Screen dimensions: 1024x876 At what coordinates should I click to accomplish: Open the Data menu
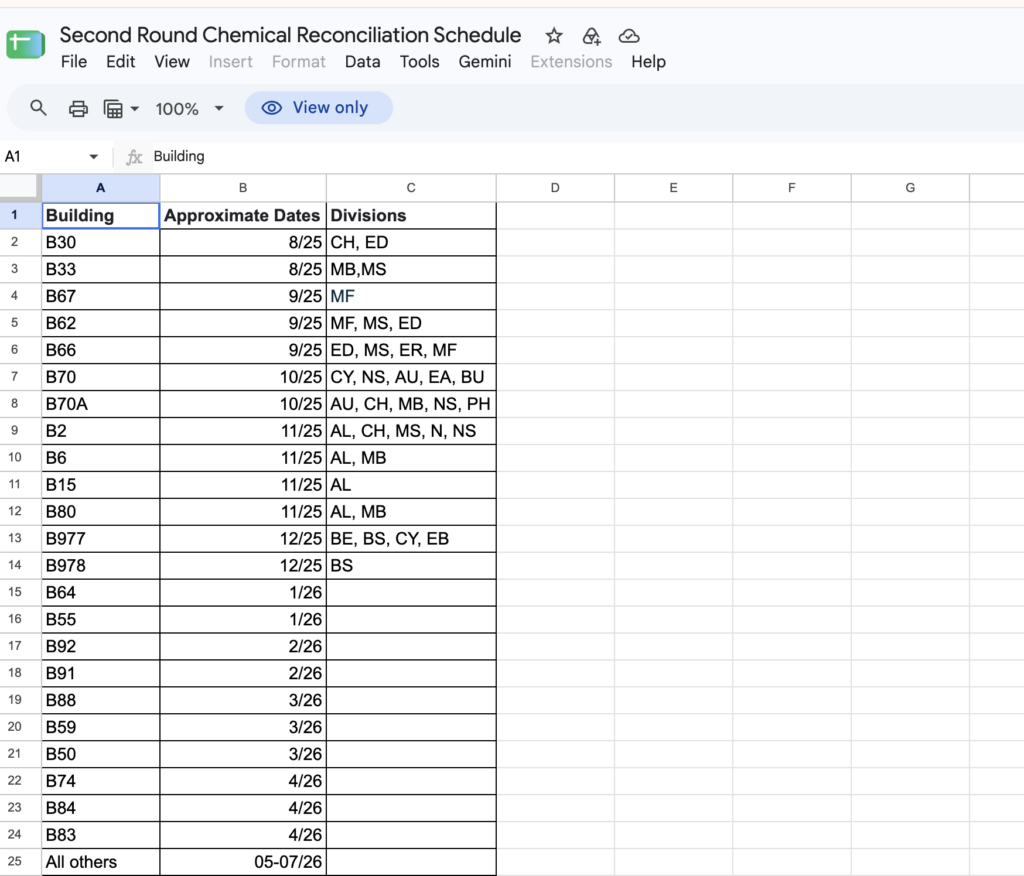(x=362, y=61)
